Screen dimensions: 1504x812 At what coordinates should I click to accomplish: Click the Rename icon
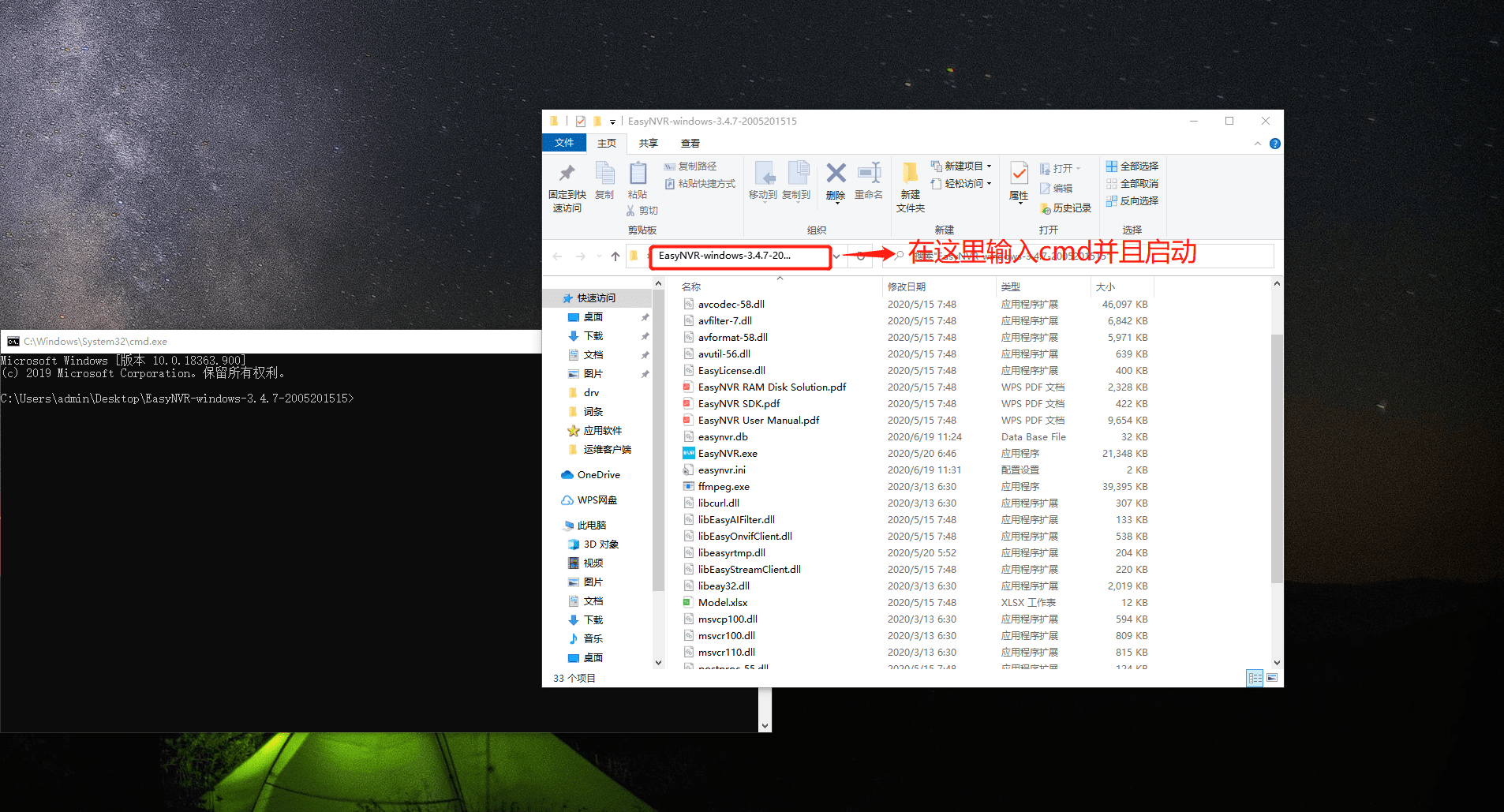[869, 173]
